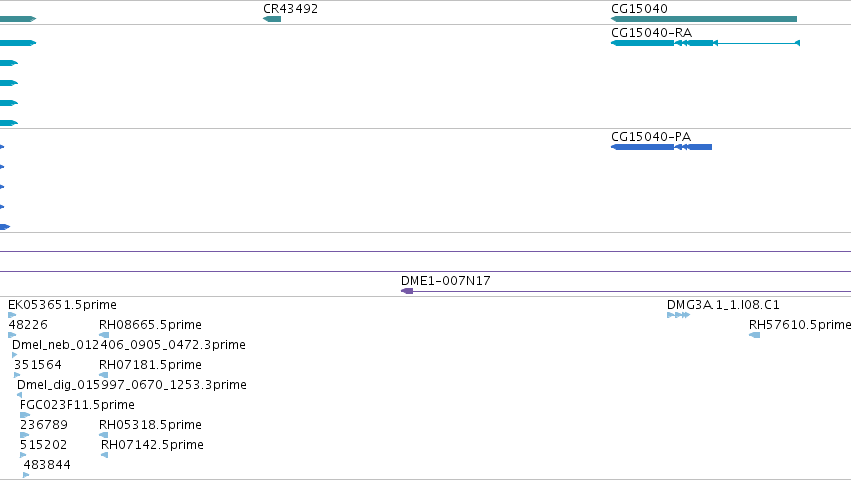Screen dimensions: 851x480
Task: Click the 483844 feature label
Action: click(x=47, y=465)
